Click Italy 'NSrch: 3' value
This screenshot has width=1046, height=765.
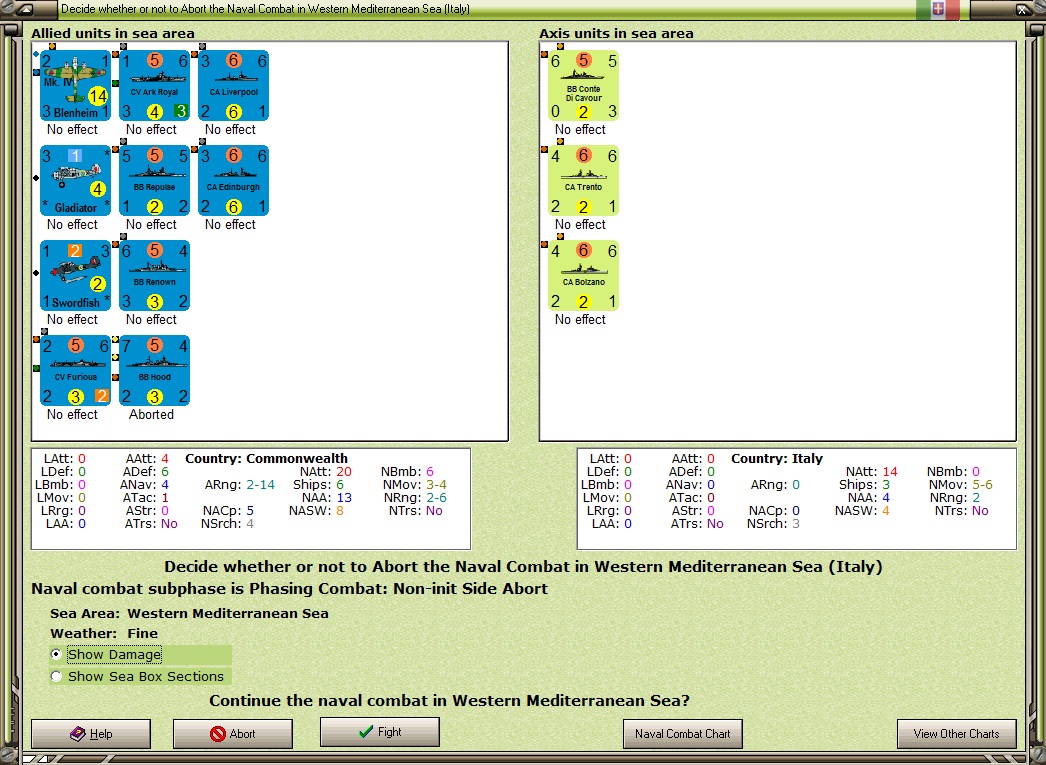tap(773, 524)
